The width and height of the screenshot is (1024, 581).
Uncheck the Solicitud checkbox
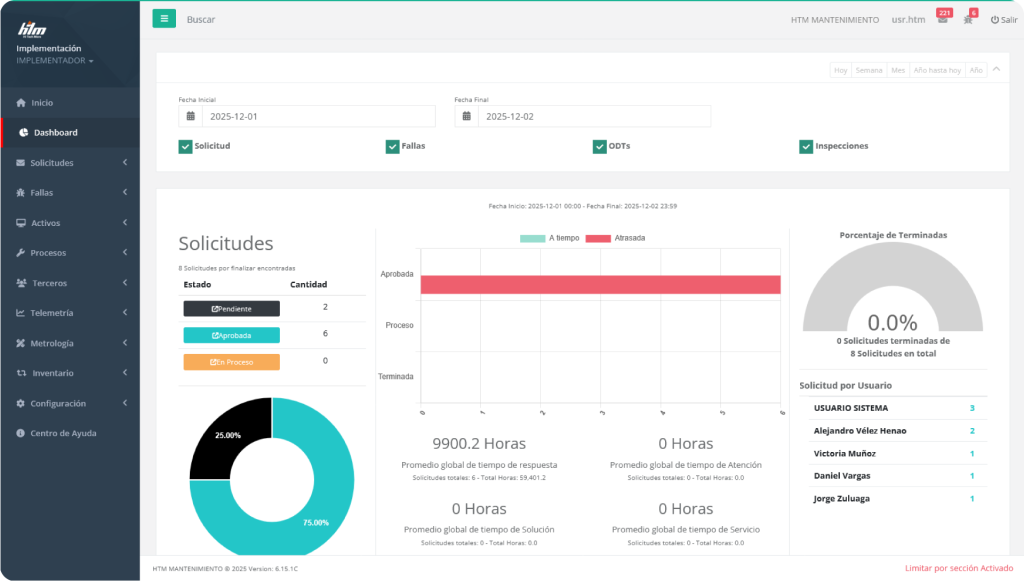(x=185, y=146)
